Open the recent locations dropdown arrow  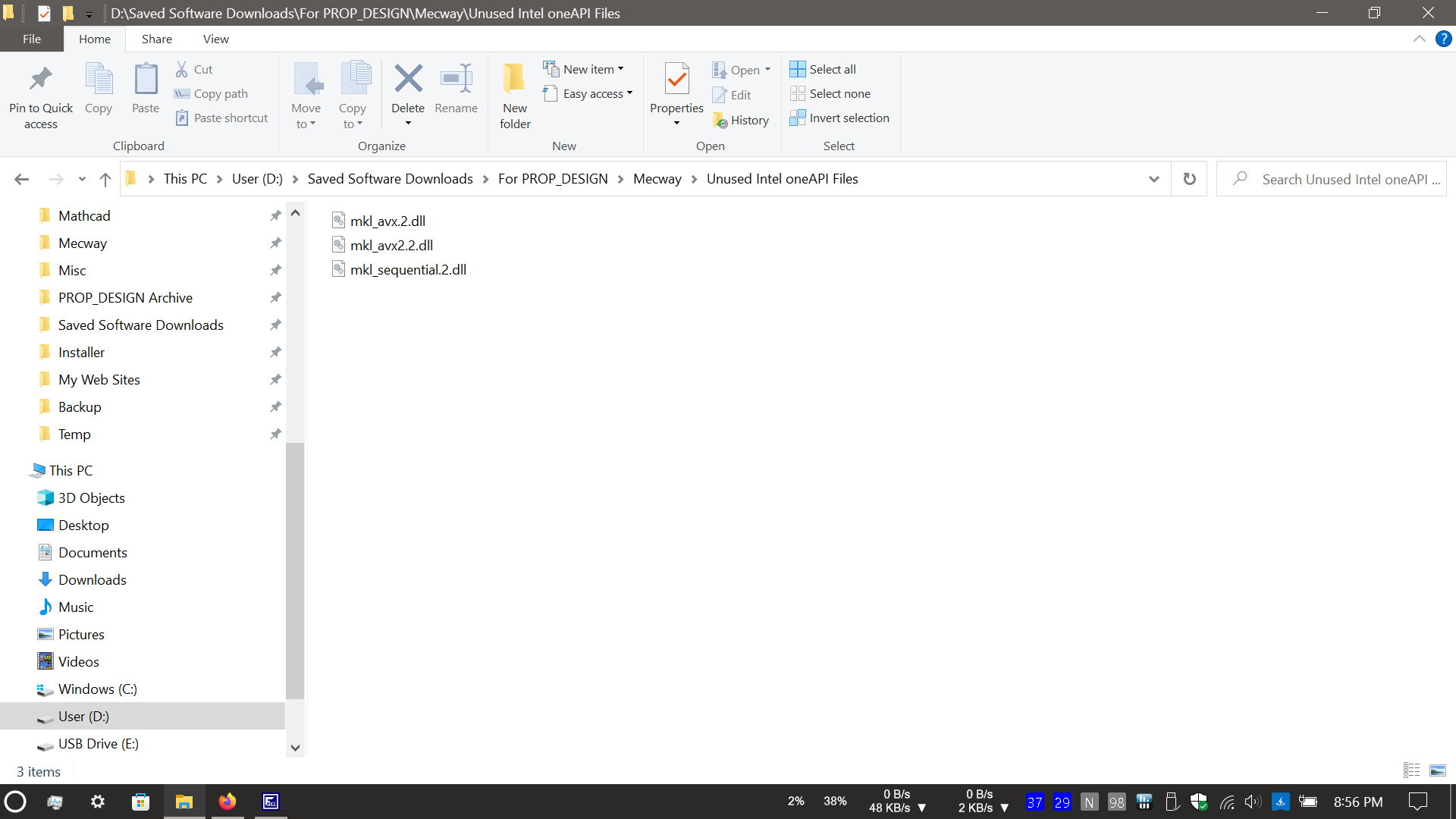(x=82, y=179)
